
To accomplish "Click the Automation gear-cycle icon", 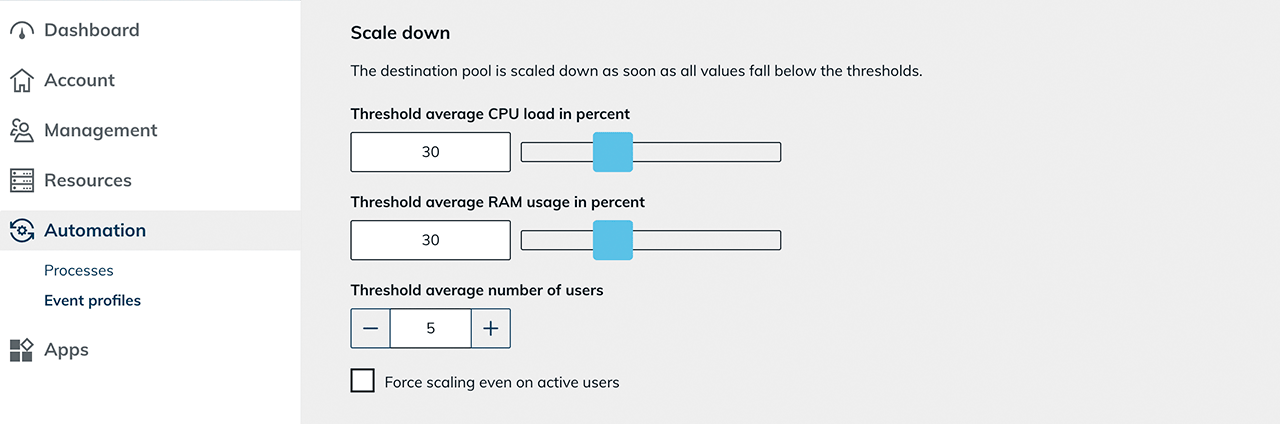I will 22,231.
